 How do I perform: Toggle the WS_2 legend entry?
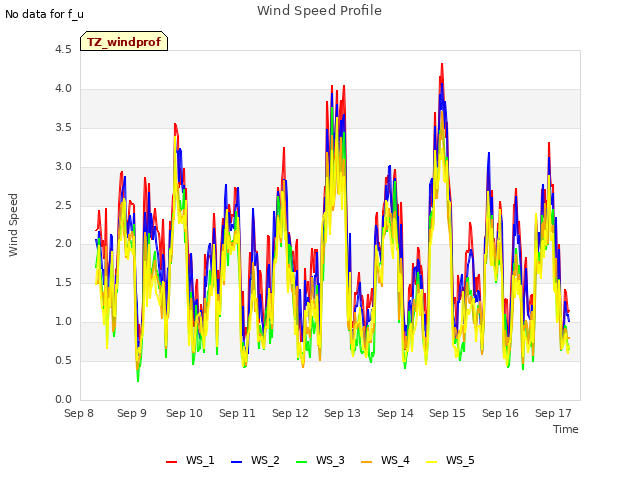tap(255, 460)
